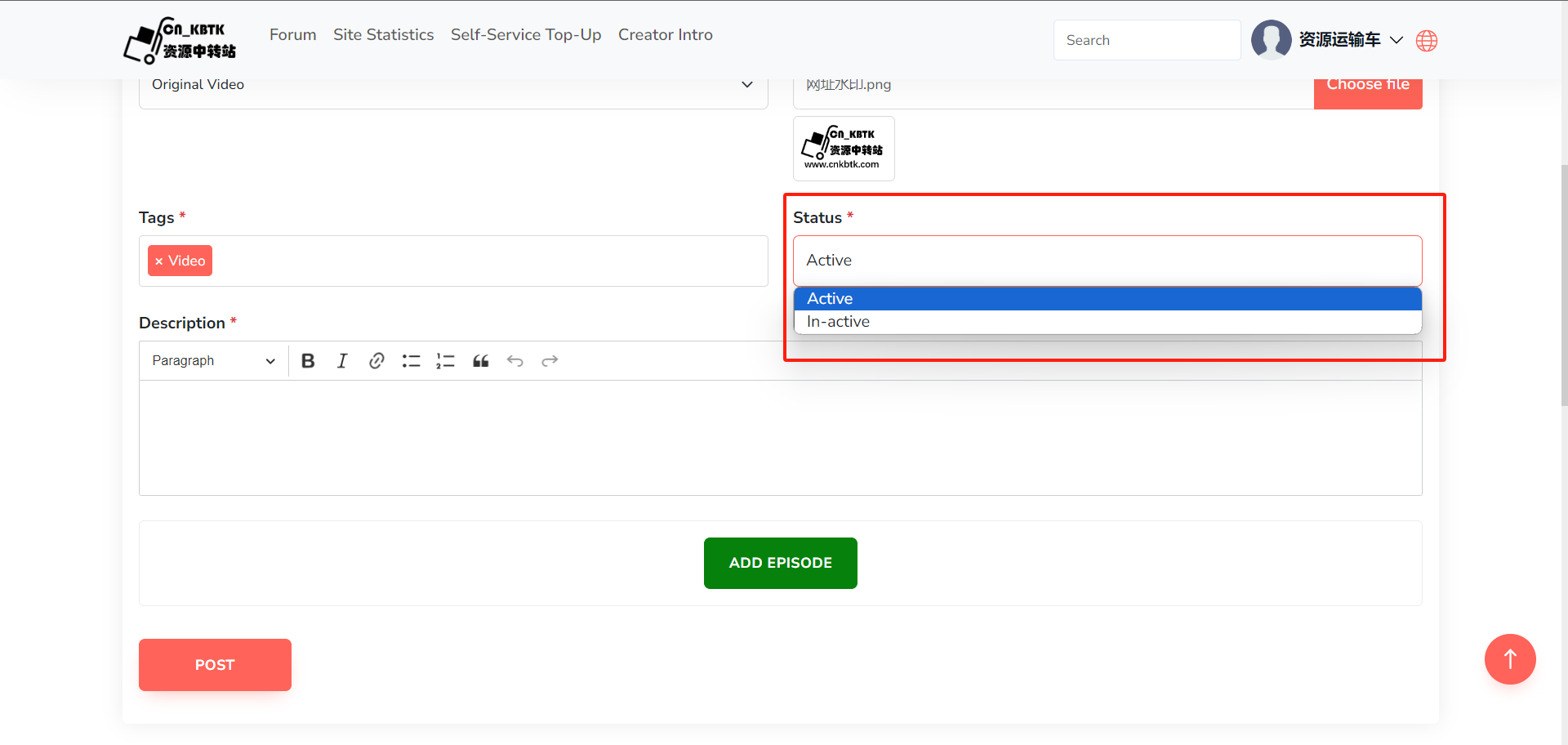
Task: Open the user account menu chevron
Action: click(1396, 40)
